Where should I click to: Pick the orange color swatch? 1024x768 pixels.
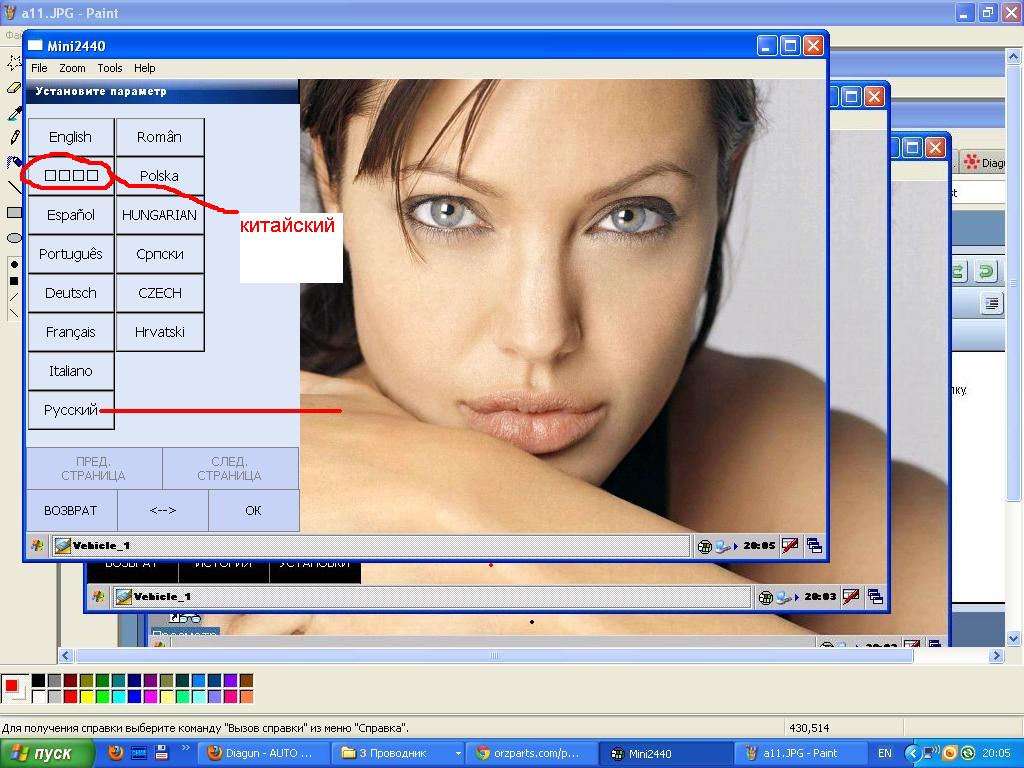[246, 697]
